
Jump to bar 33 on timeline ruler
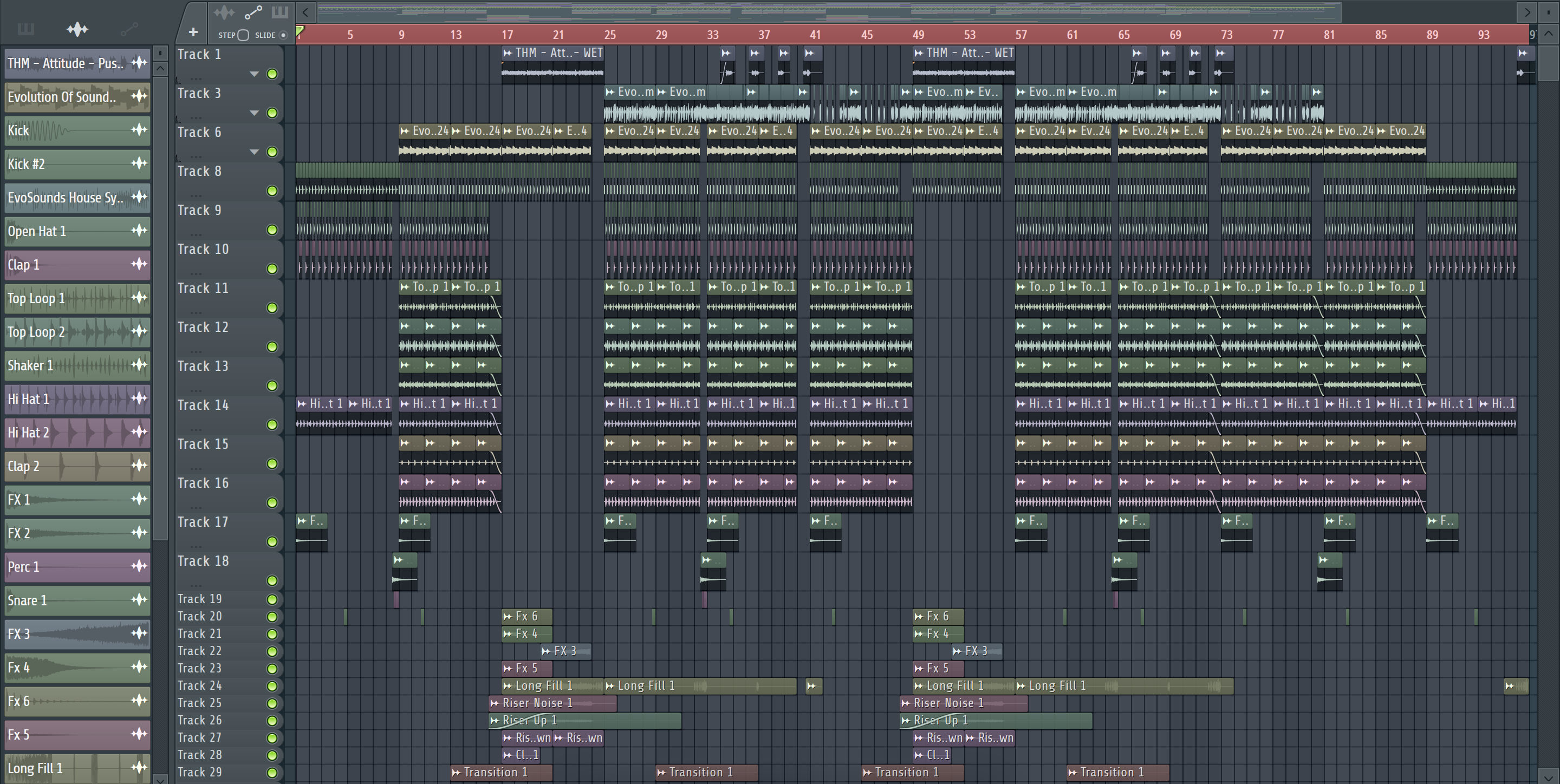713,35
